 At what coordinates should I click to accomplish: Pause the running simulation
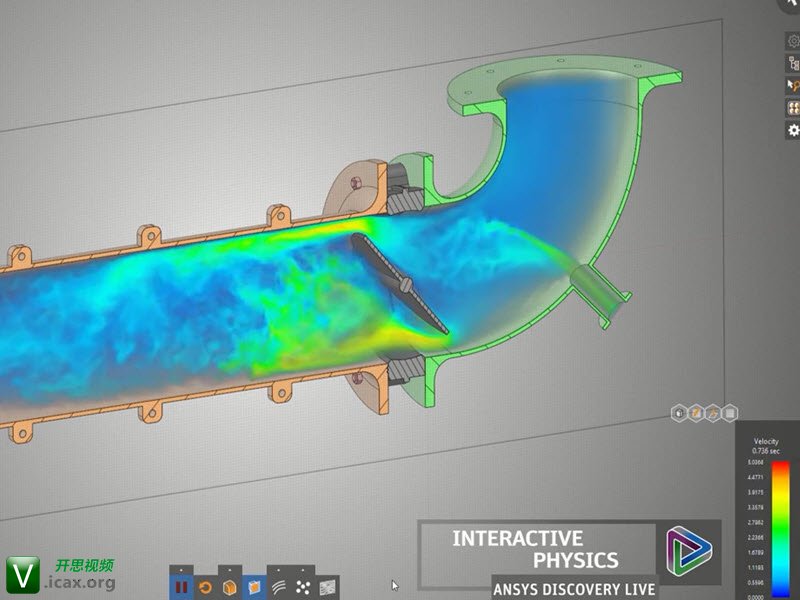click(x=181, y=587)
